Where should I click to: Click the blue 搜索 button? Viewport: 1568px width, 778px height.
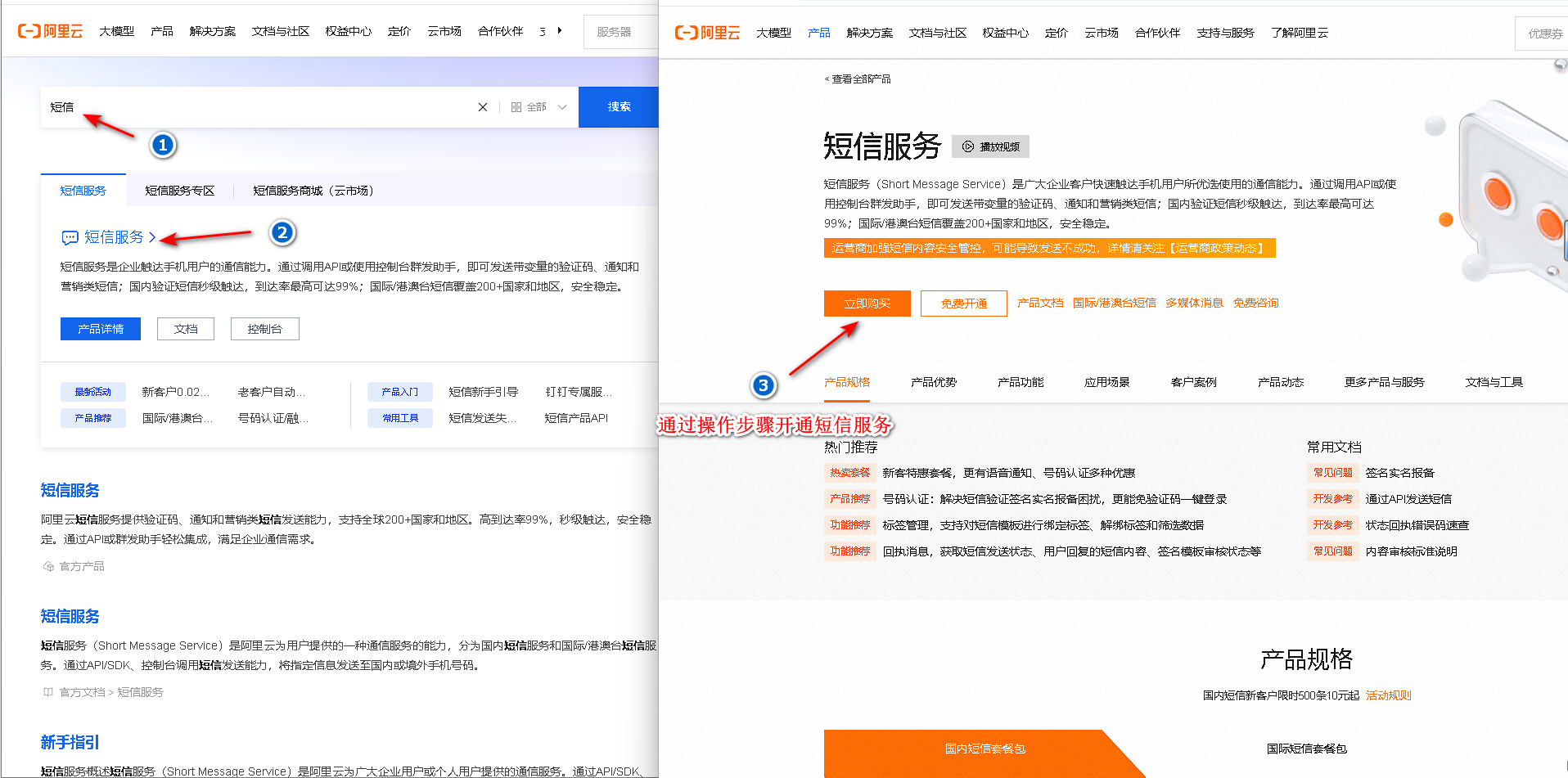coord(619,107)
